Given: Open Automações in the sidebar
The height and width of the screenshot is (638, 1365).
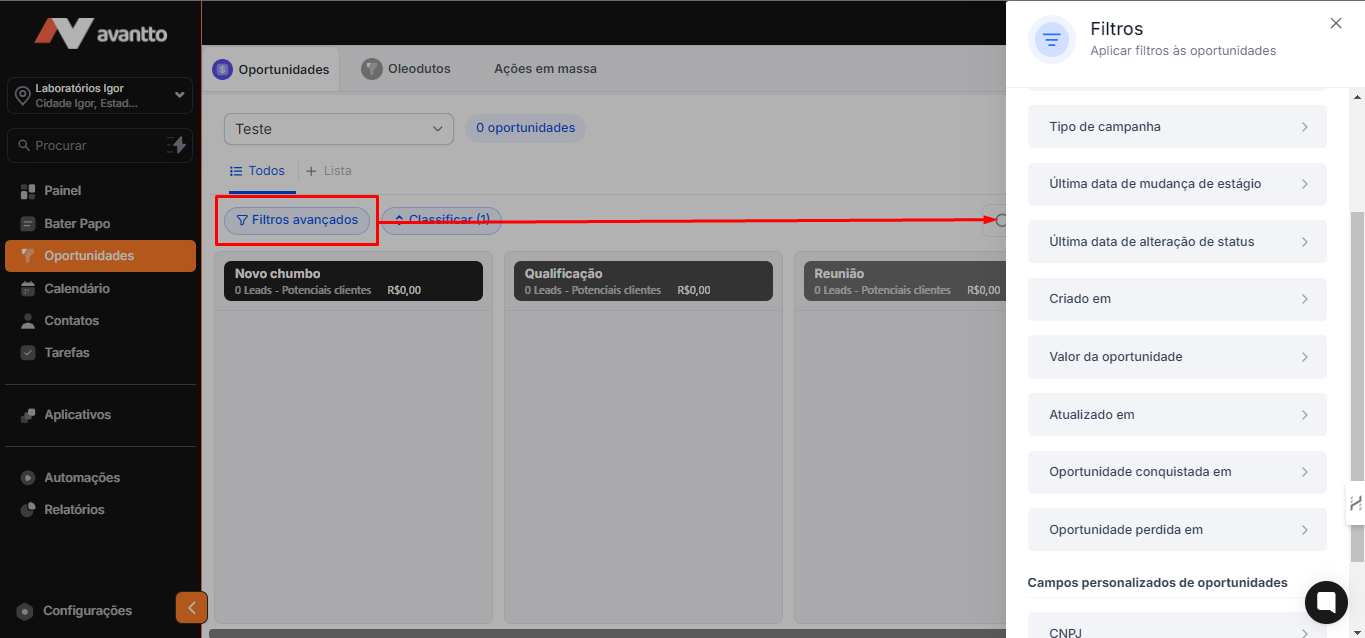Looking at the screenshot, I should pos(81,478).
